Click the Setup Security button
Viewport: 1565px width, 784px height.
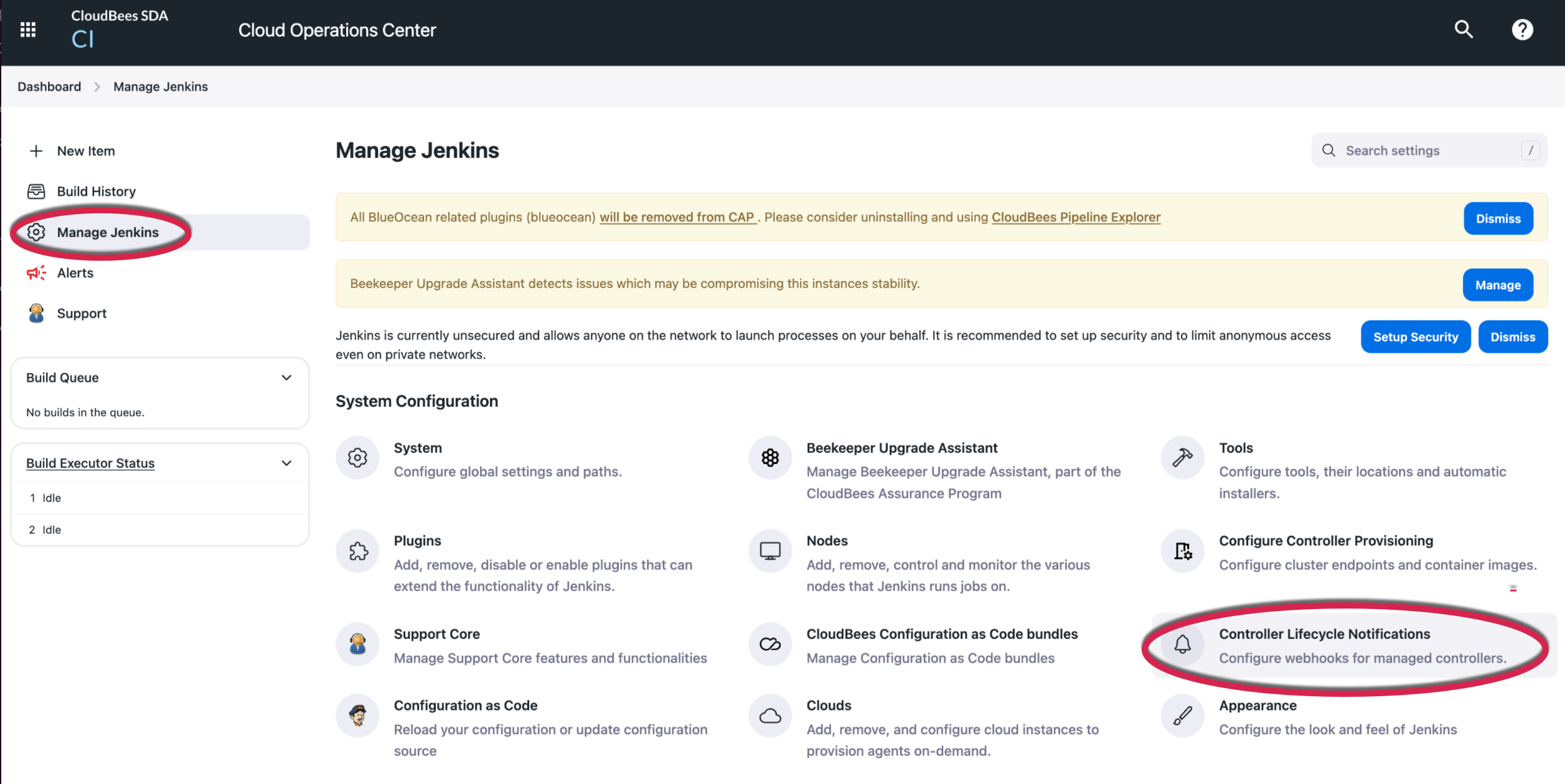(x=1416, y=337)
